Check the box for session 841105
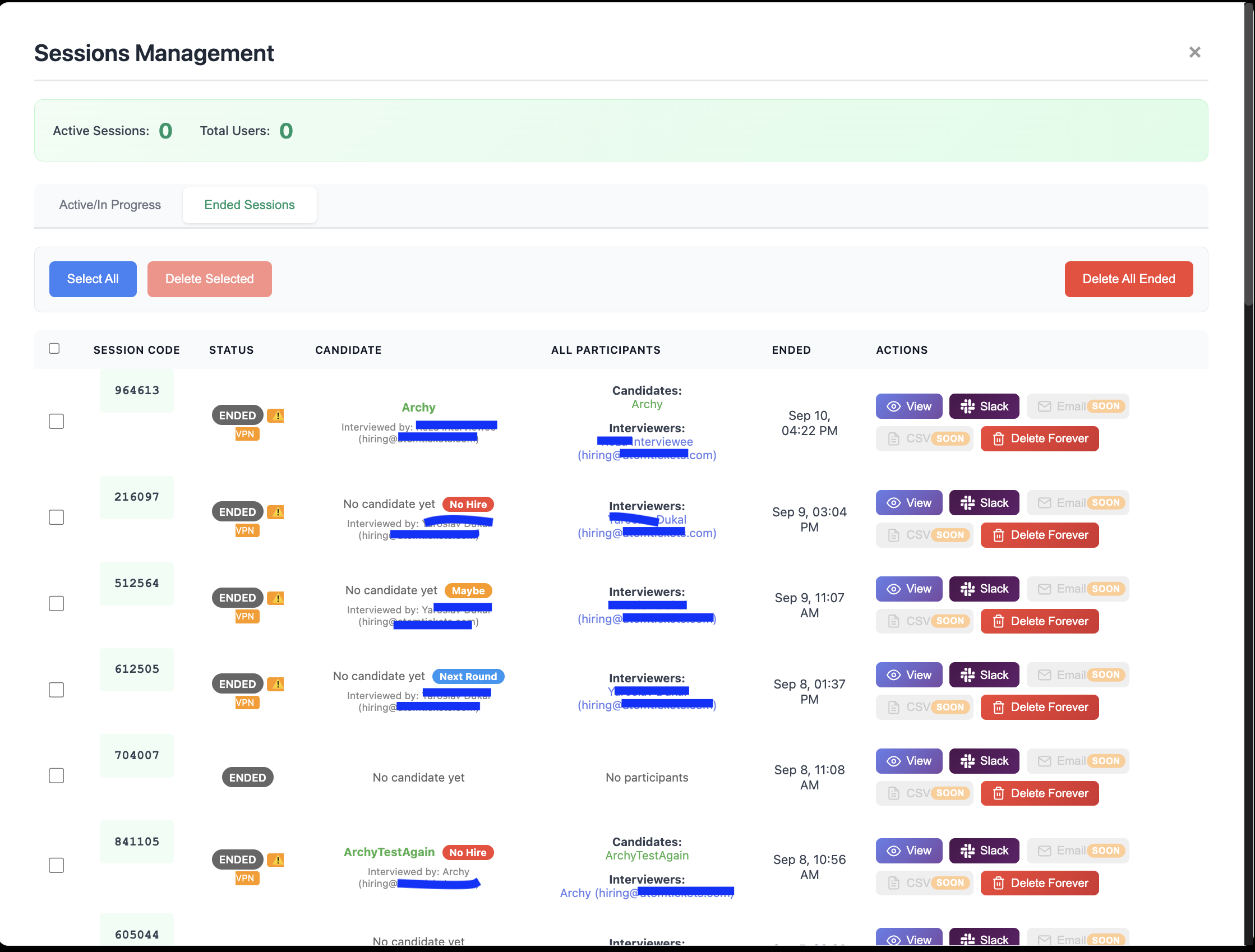Screen dimensions: 1255x952 pyautogui.click(x=56, y=865)
